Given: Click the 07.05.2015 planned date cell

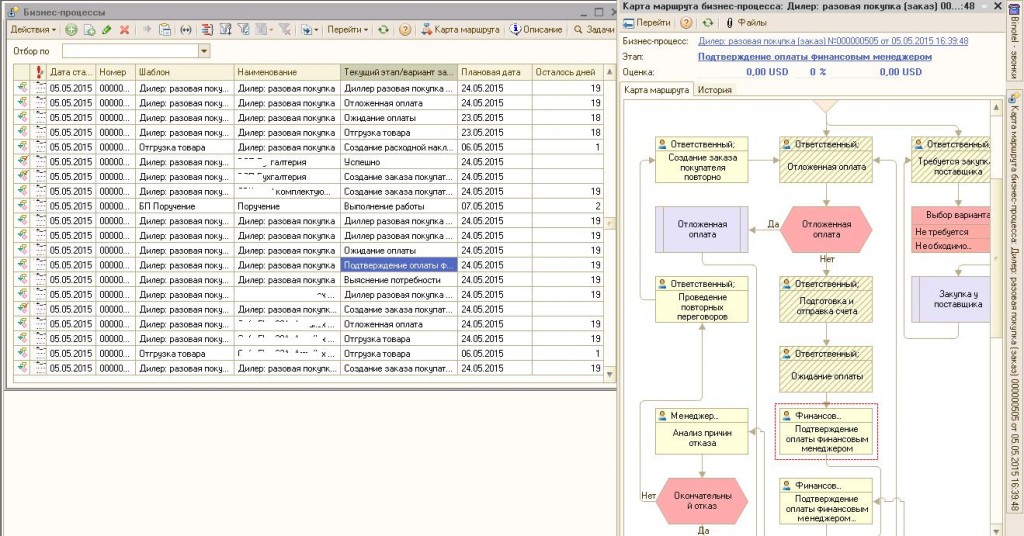Looking at the screenshot, I should click(494, 206).
